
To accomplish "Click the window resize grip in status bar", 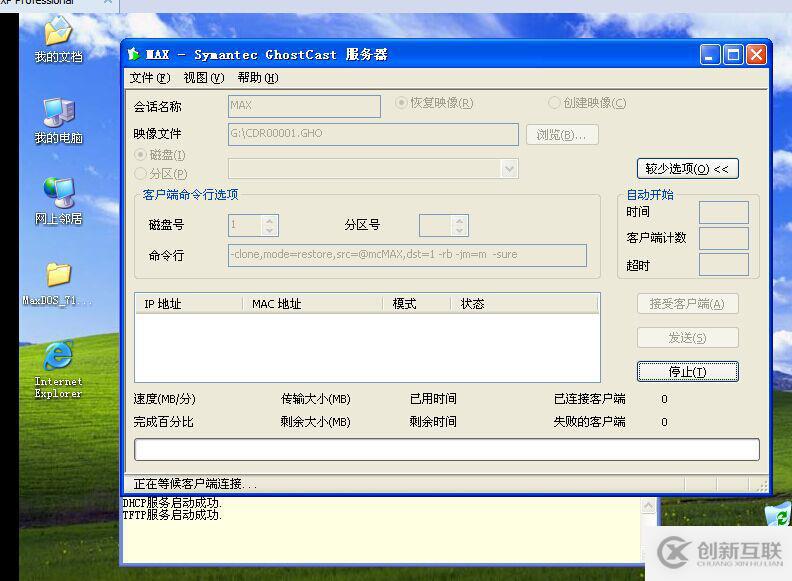I will tap(763, 486).
